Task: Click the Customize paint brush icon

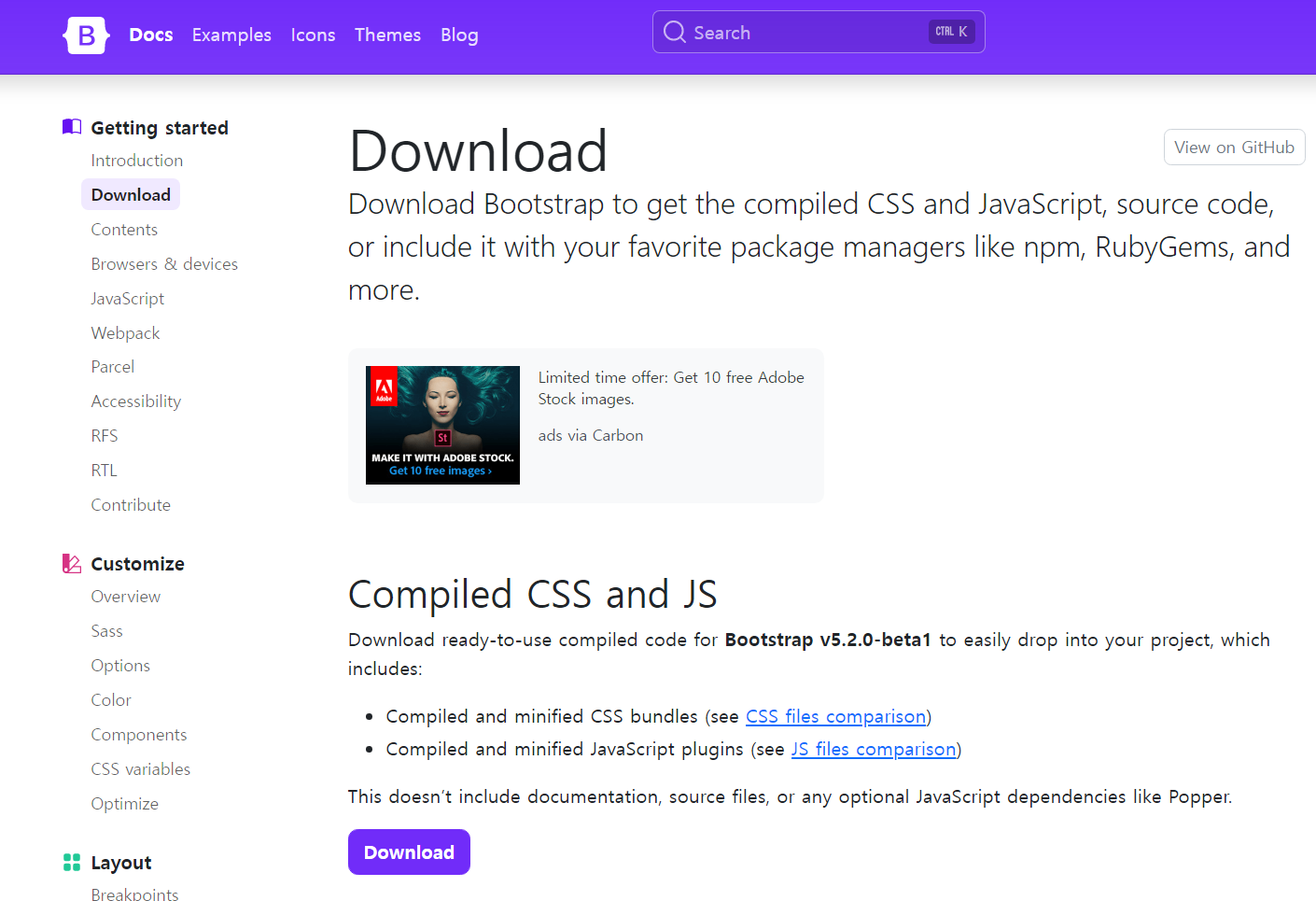Action: [x=72, y=563]
